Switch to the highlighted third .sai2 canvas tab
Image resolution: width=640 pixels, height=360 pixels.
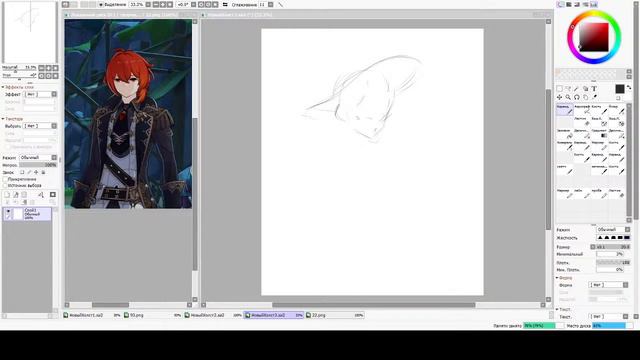click(x=273, y=315)
